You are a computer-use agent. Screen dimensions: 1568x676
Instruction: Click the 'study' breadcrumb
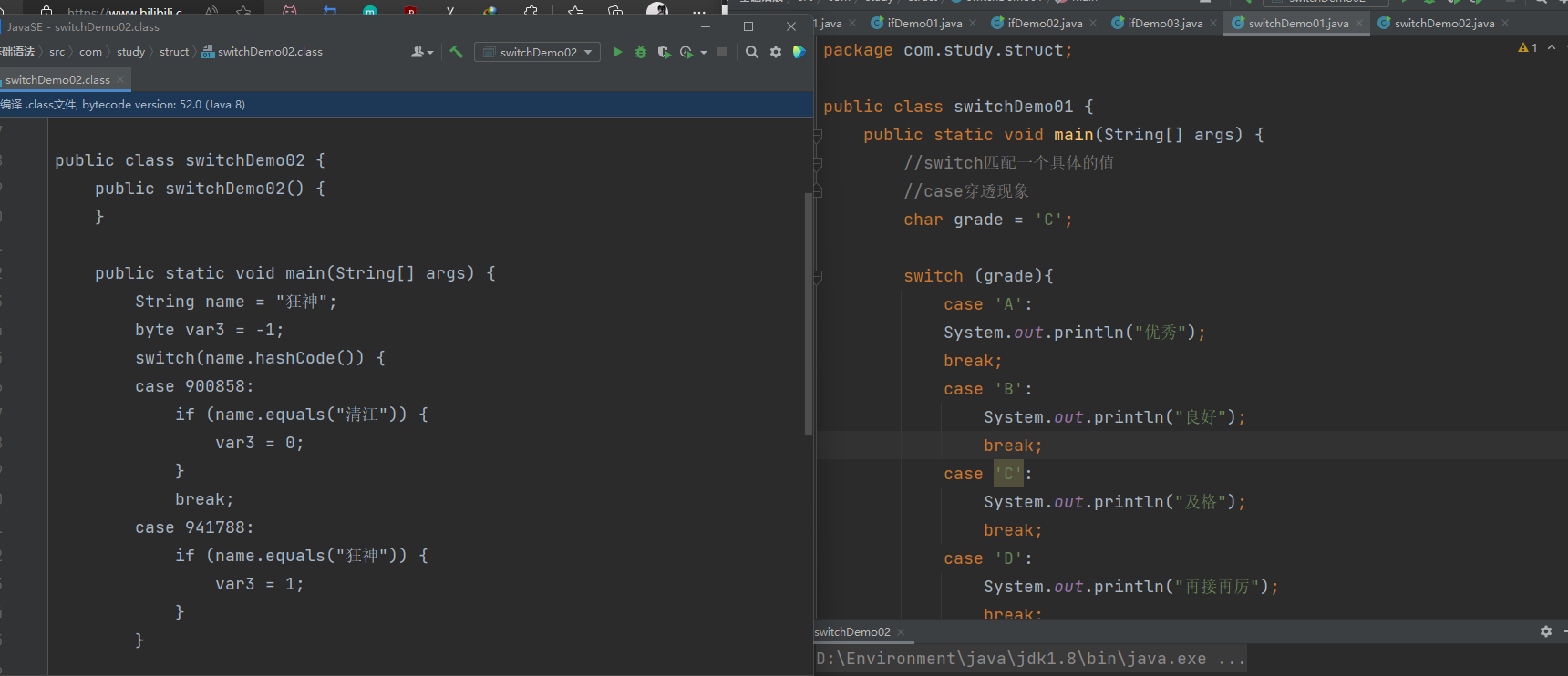(130, 52)
